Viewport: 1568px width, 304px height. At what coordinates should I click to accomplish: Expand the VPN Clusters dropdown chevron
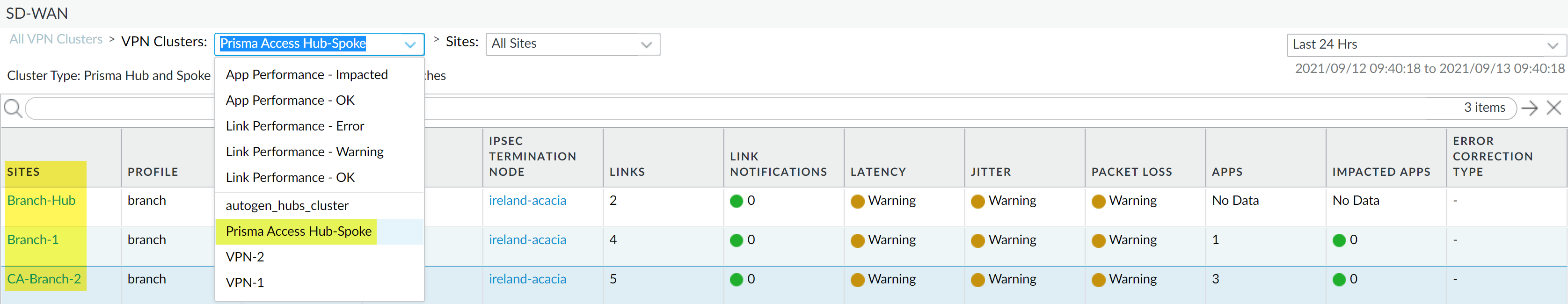(x=410, y=44)
